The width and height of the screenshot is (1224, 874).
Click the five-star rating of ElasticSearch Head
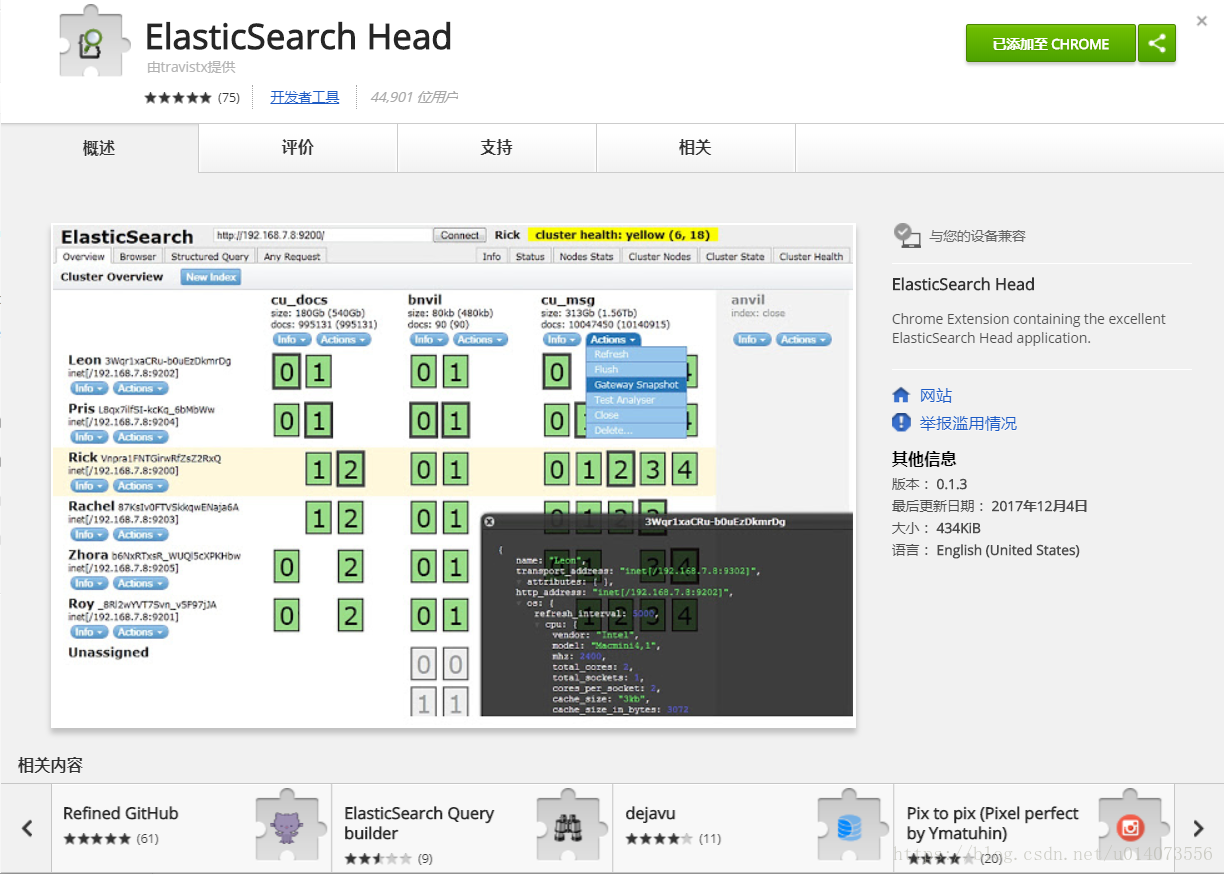(178, 97)
